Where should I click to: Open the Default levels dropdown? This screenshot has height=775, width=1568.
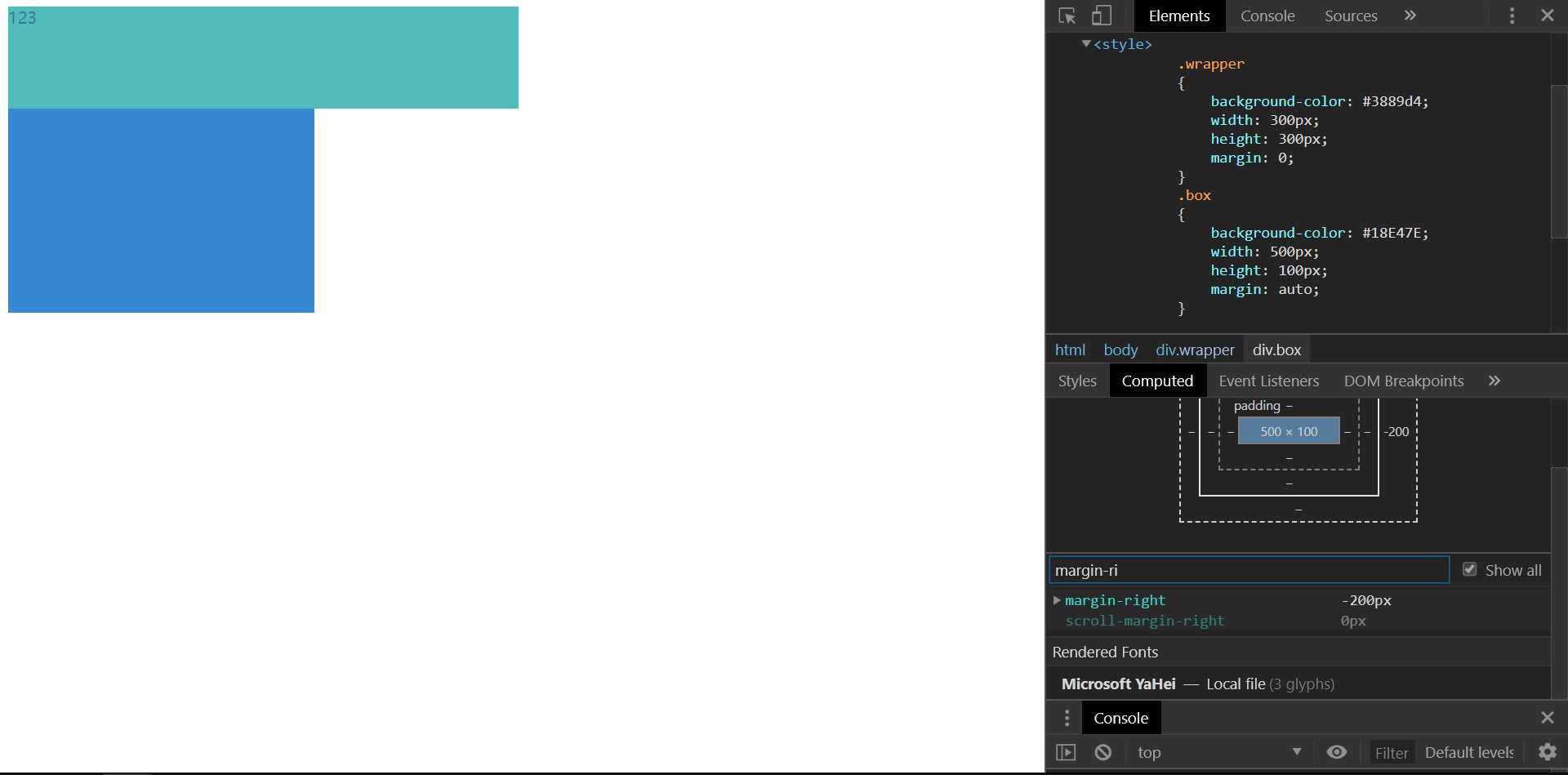pos(1469,752)
